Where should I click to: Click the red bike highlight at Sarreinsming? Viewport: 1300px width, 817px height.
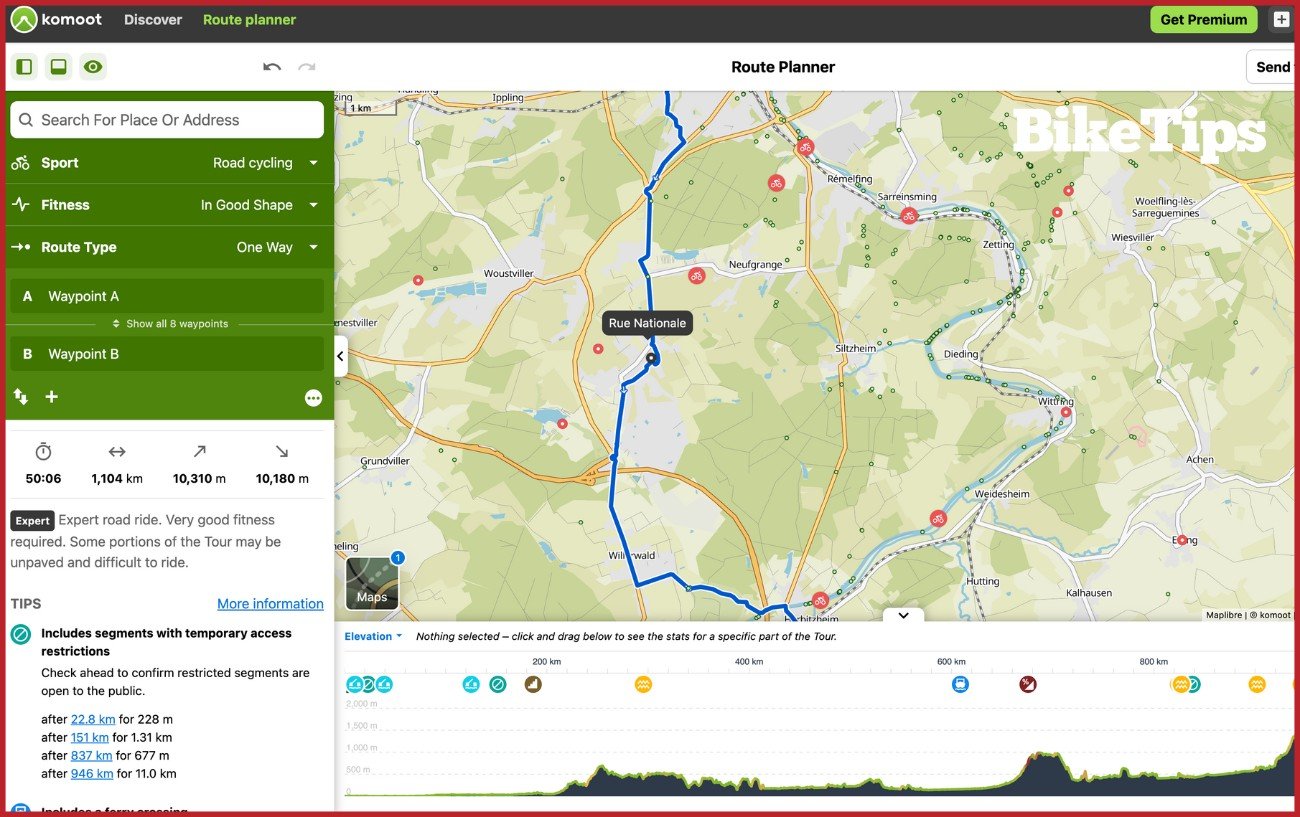point(909,215)
